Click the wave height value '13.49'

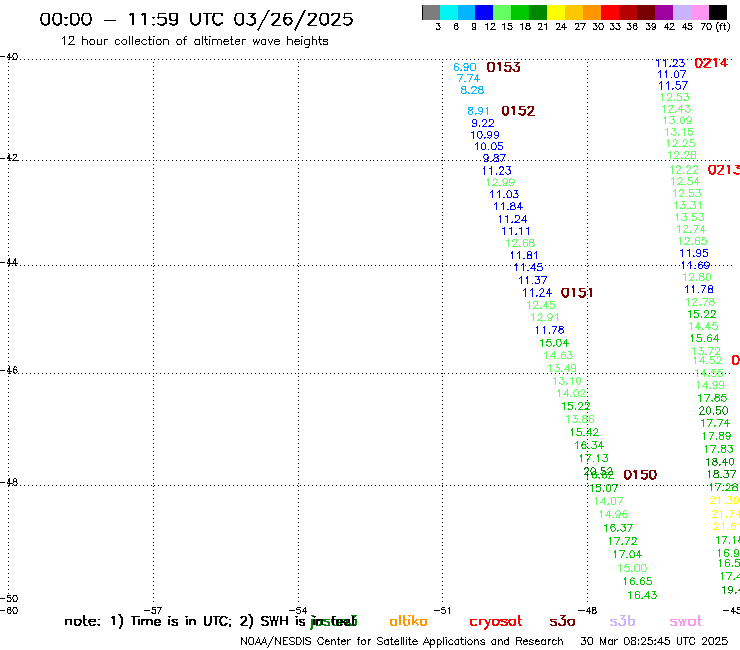[x=562, y=368]
